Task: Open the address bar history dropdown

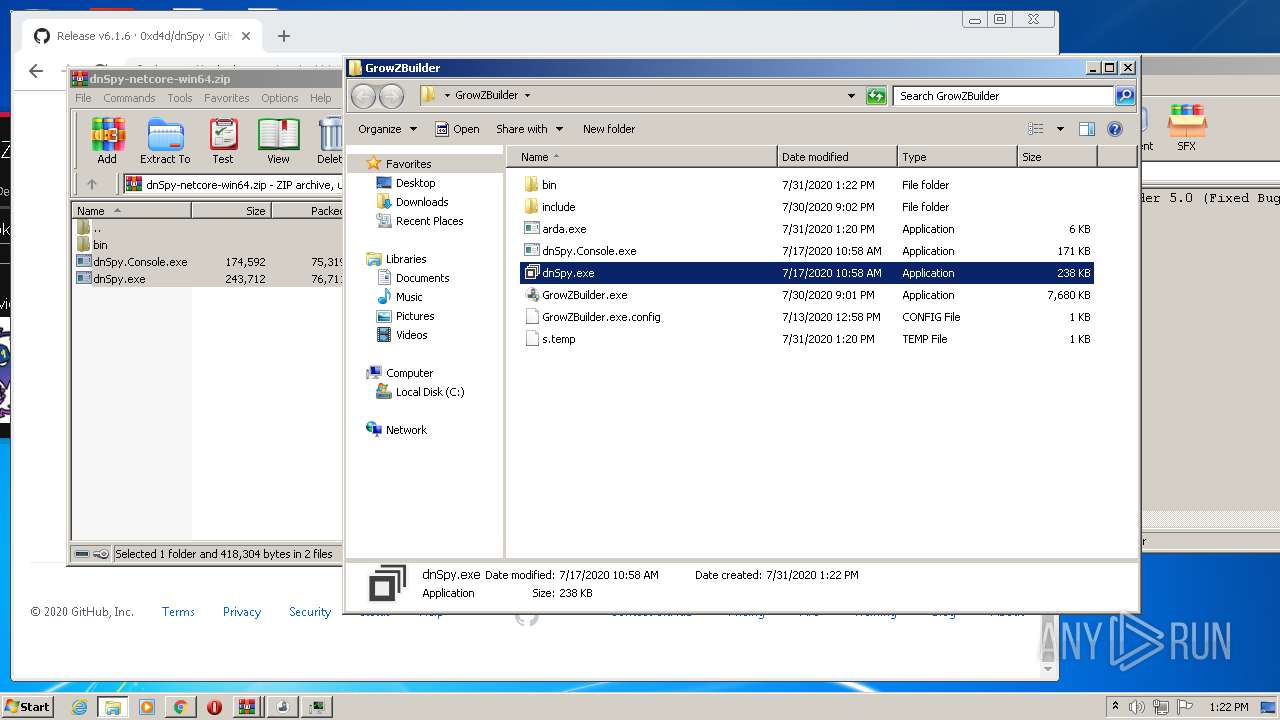Action: tap(851, 96)
